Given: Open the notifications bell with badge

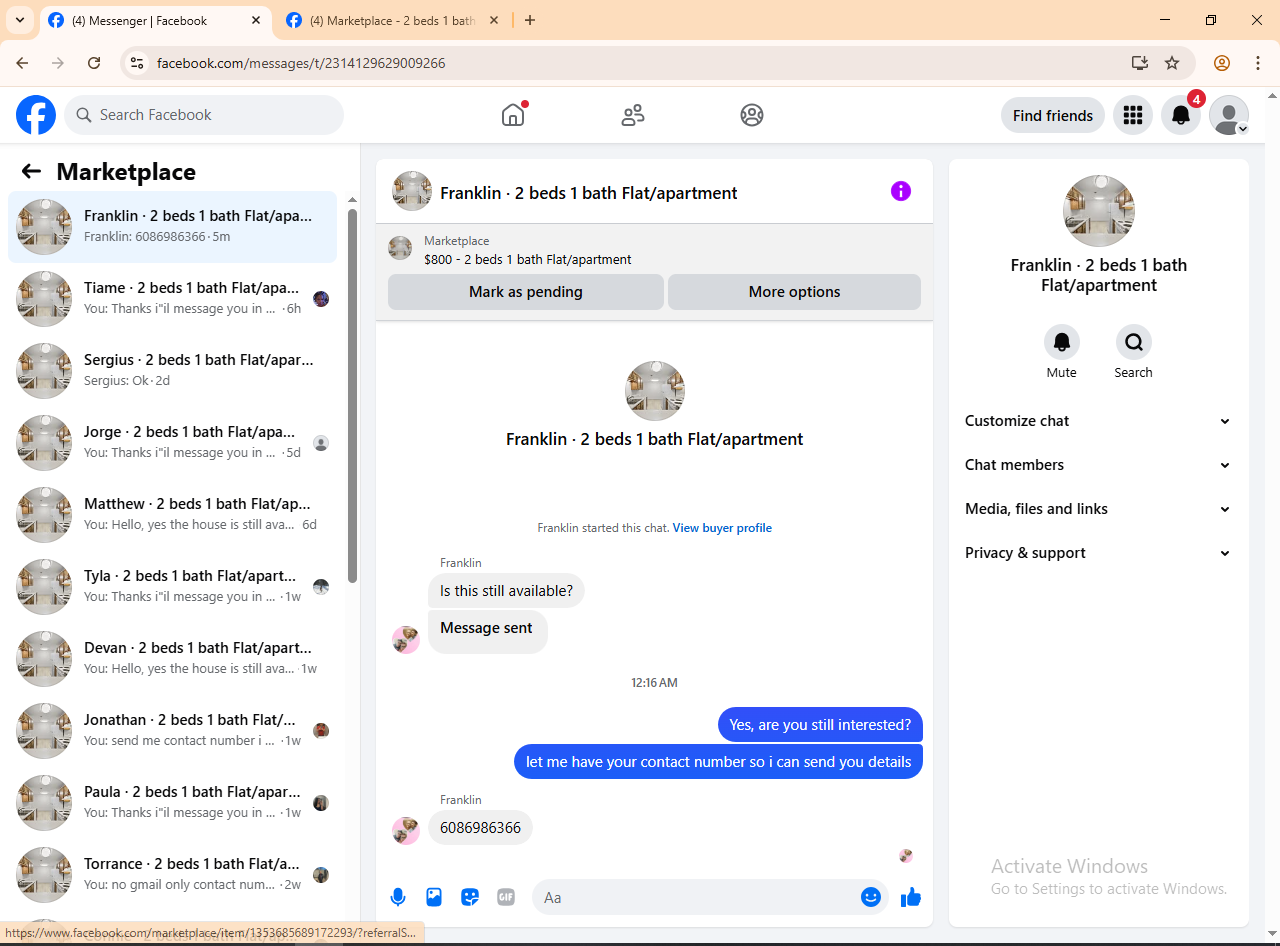Looking at the screenshot, I should pos(1181,115).
